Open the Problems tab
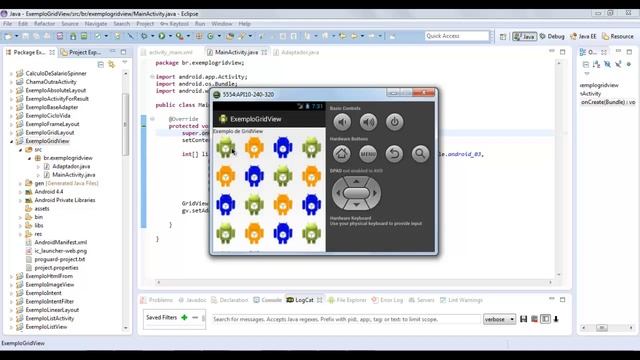The image size is (640, 360). (x=156, y=300)
